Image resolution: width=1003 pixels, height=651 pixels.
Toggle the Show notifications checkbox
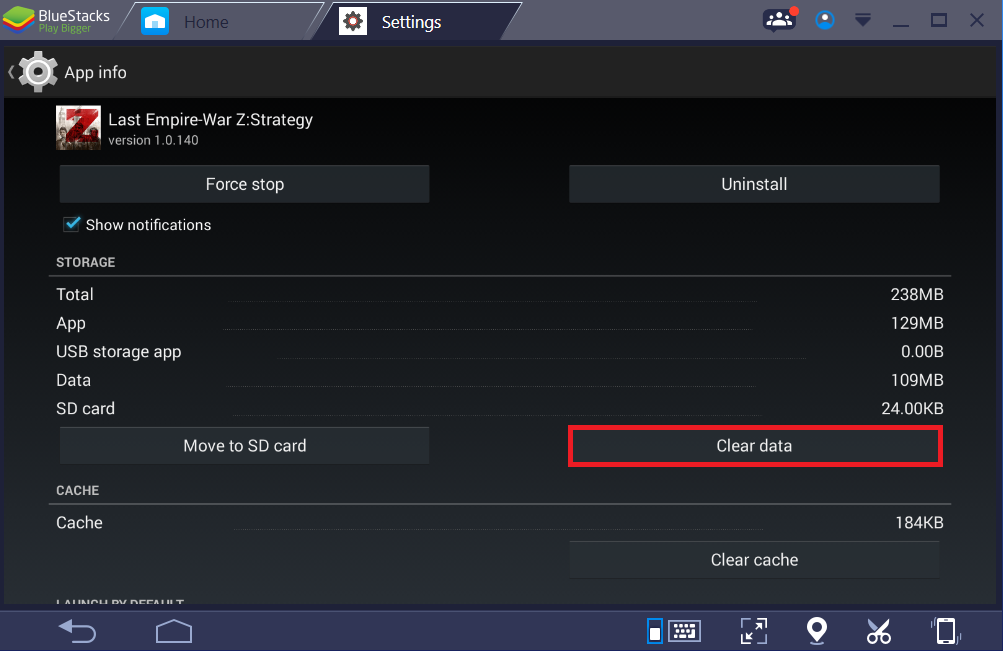pos(71,224)
